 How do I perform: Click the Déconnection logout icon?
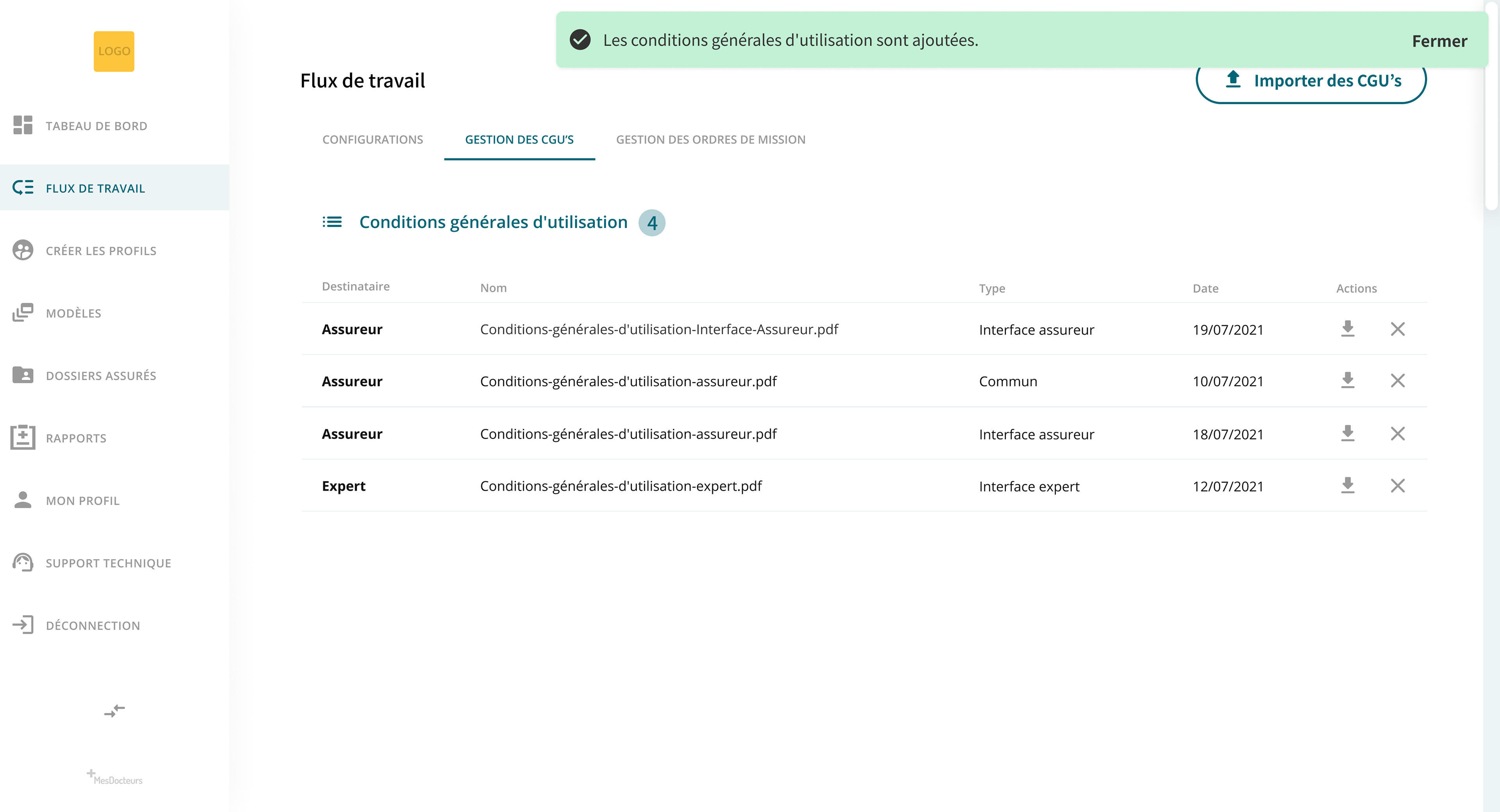pos(23,625)
